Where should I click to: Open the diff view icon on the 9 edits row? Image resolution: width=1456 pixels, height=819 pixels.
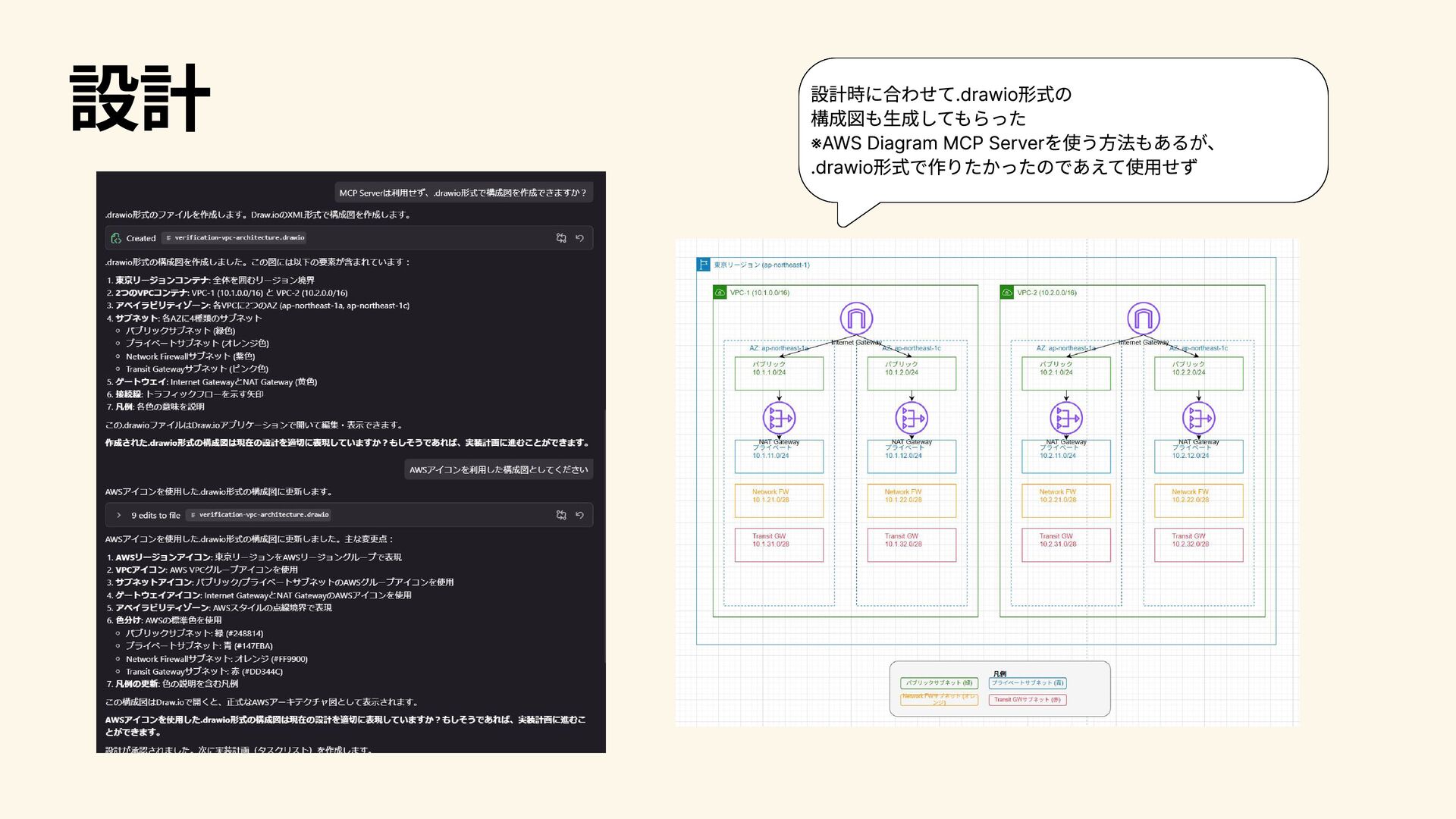(x=561, y=515)
